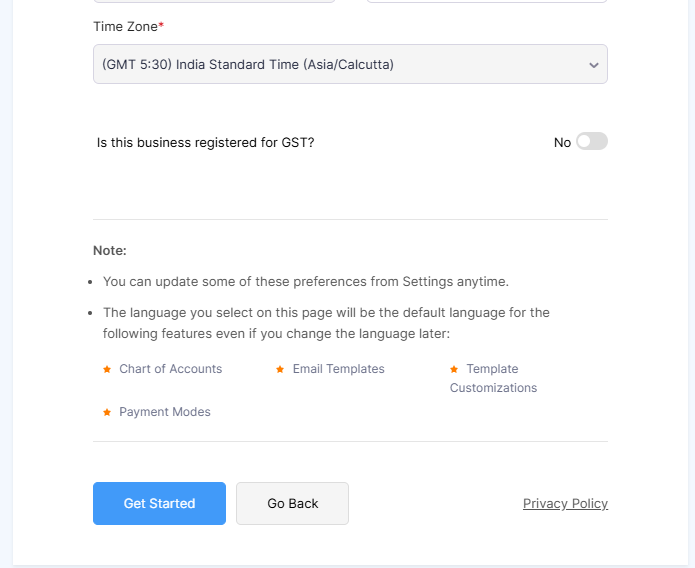
Task: Select the Email Templates text
Action: tap(338, 369)
